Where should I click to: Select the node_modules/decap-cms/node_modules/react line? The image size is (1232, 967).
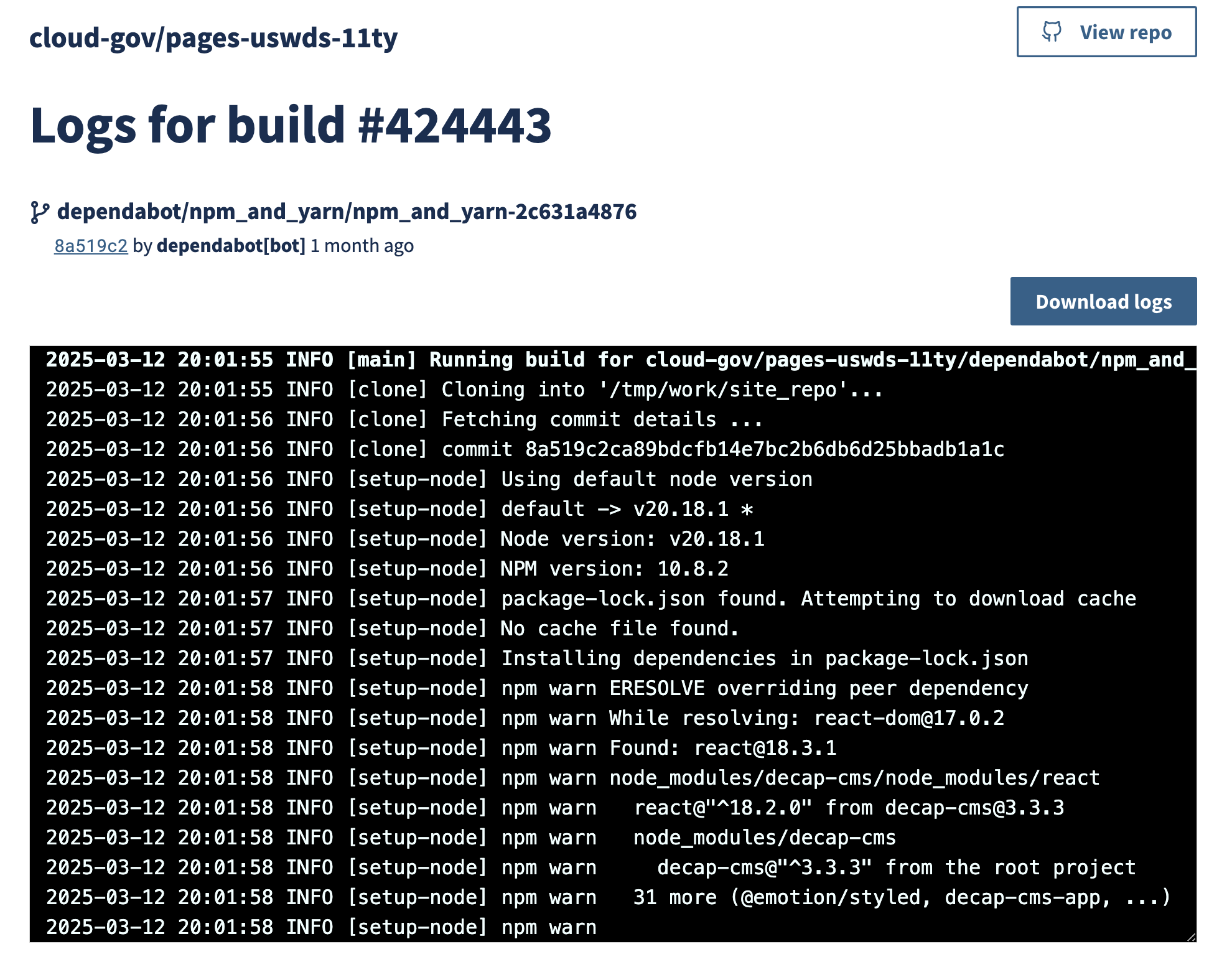(x=573, y=778)
